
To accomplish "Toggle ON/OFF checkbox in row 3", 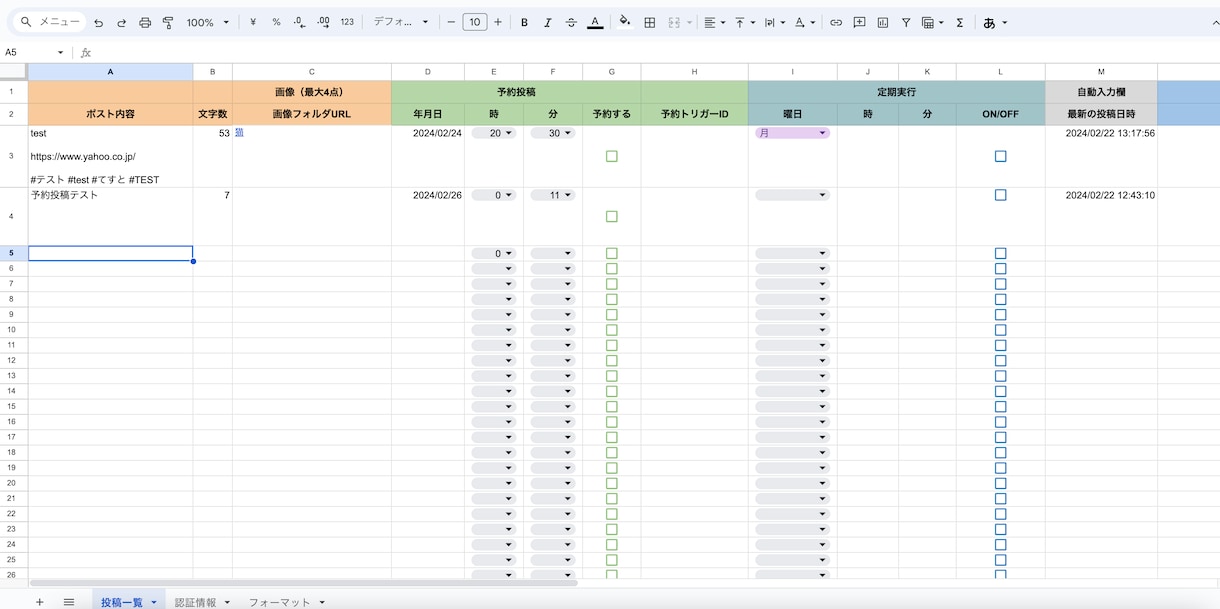I will [1001, 156].
